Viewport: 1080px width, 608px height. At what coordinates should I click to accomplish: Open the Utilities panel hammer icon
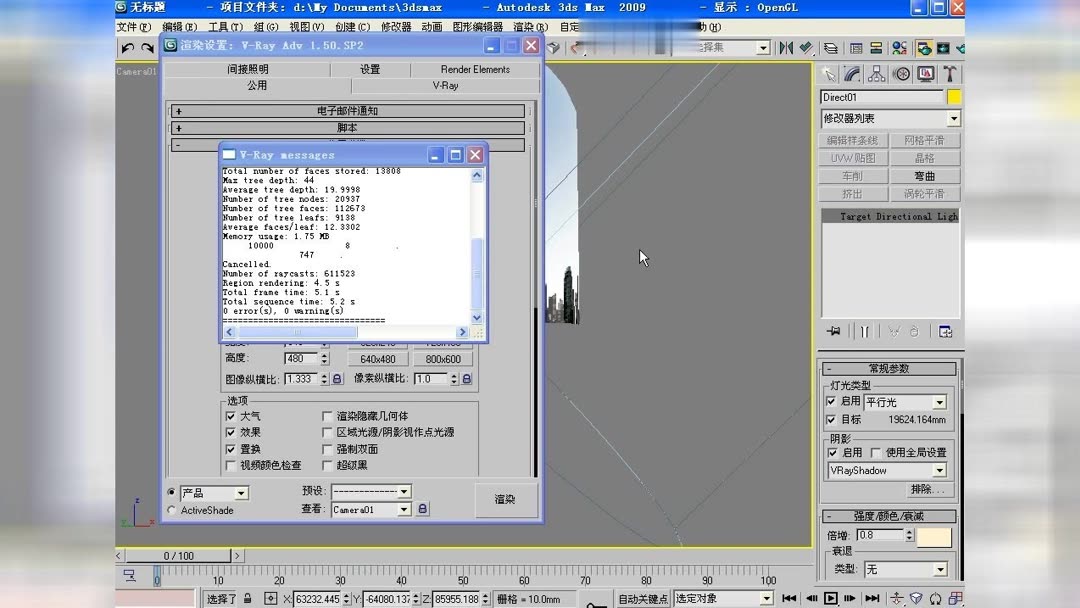point(948,74)
